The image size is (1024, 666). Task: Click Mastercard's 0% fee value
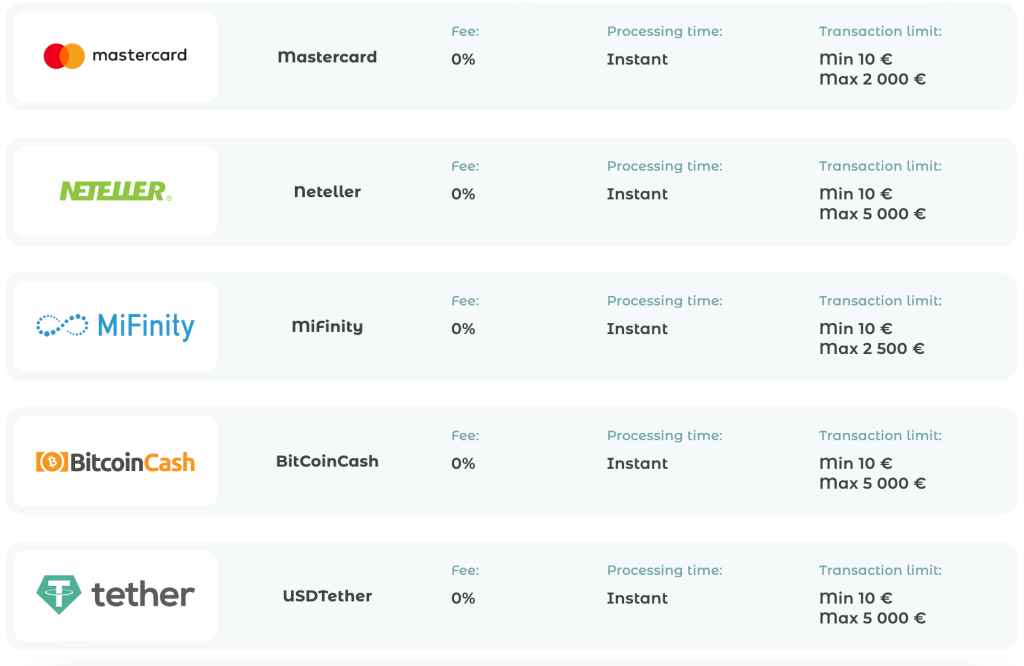click(x=463, y=59)
